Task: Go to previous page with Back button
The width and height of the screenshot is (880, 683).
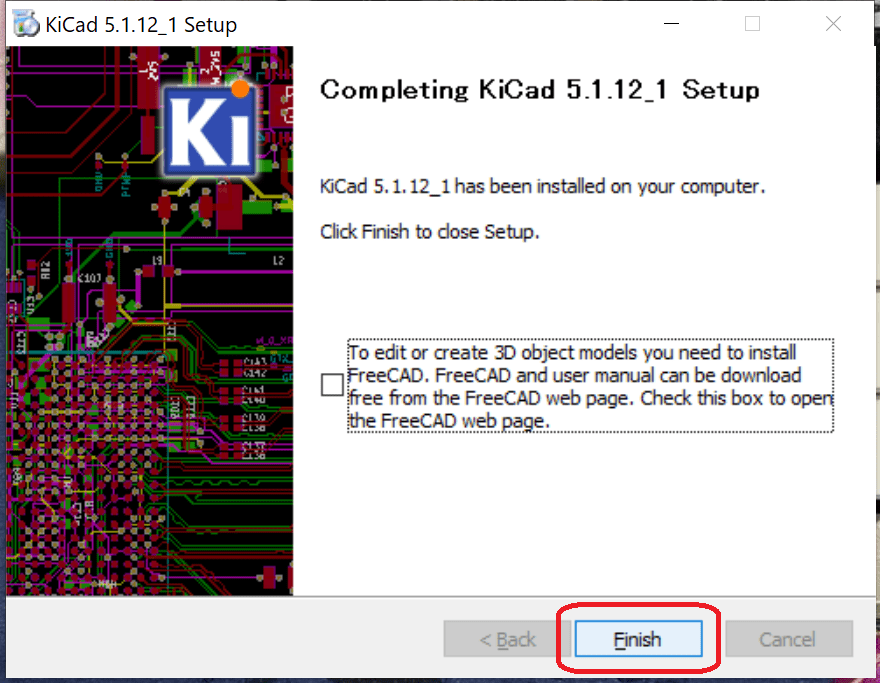Action: pyautogui.click(x=507, y=639)
